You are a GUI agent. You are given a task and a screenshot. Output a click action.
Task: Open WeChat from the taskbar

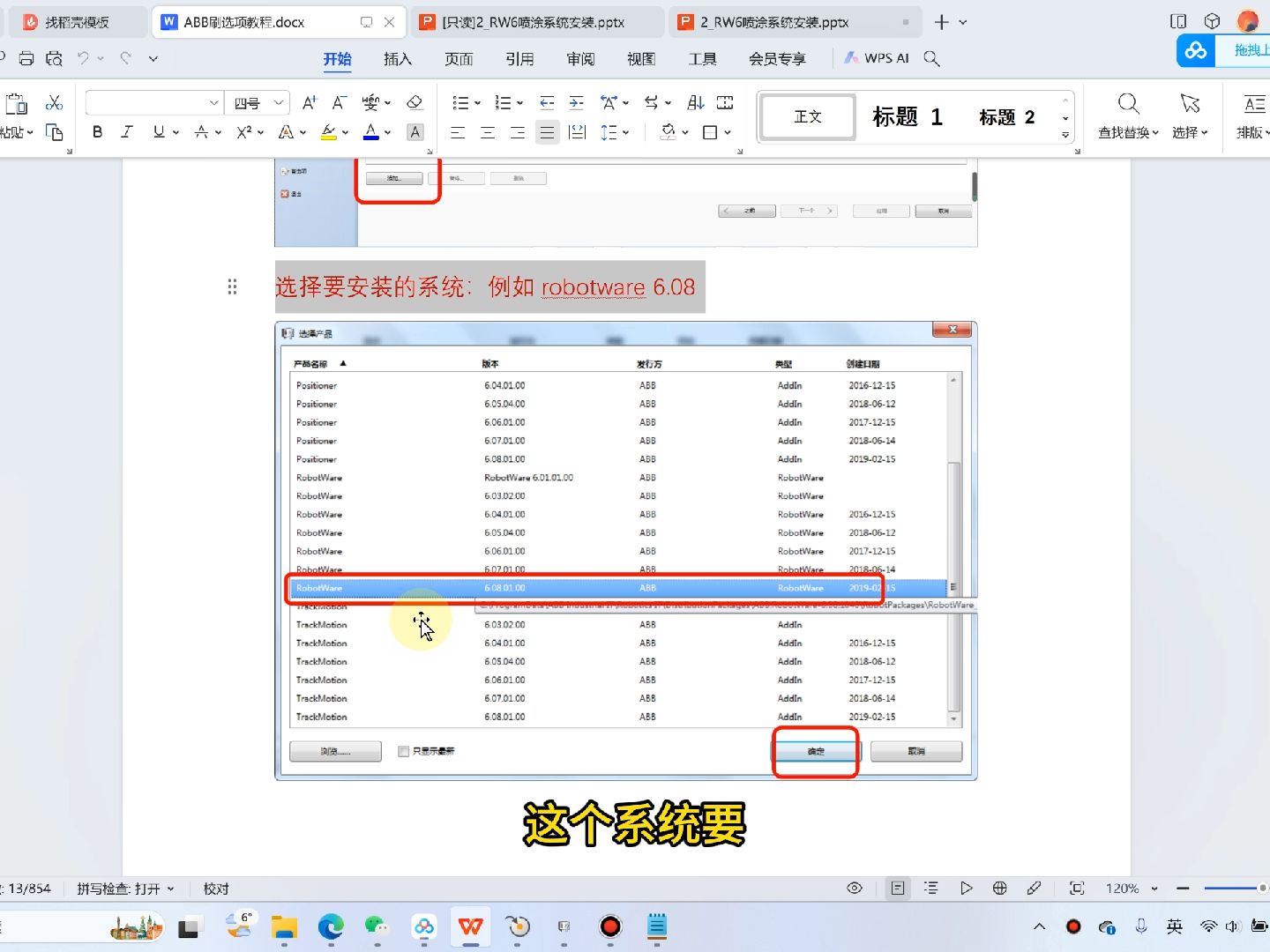(x=377, y=926)
